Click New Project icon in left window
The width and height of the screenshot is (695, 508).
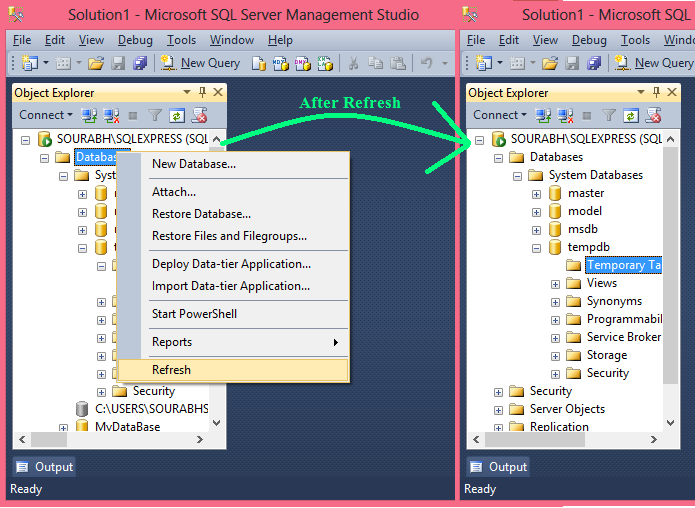tap(30, 63)
